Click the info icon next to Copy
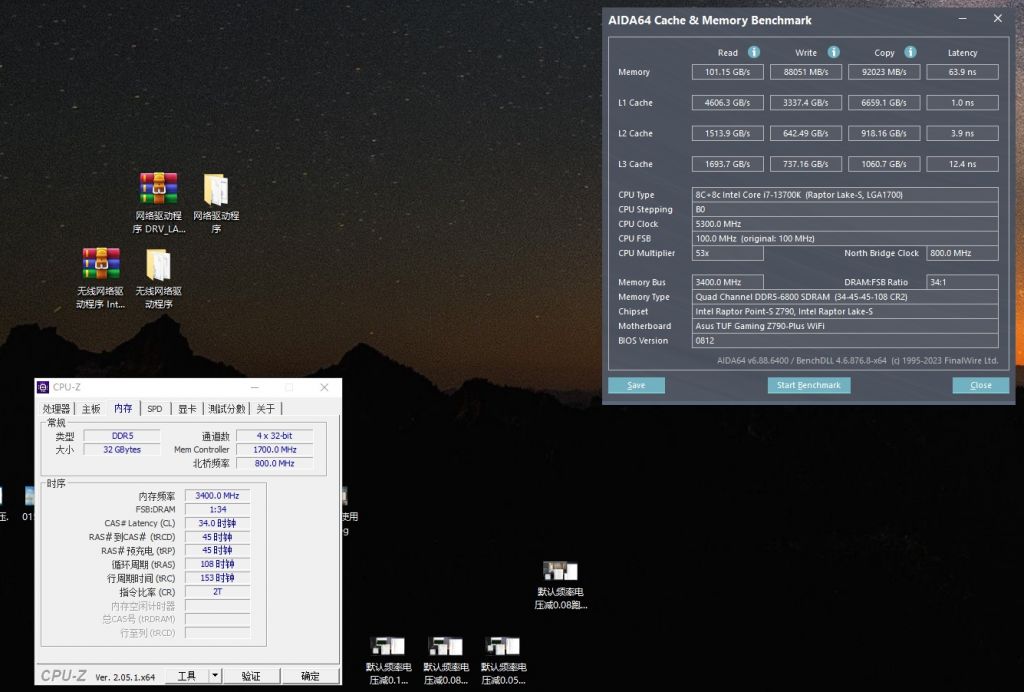Viewport: 1024px width, 692px height. coord(910,52)
